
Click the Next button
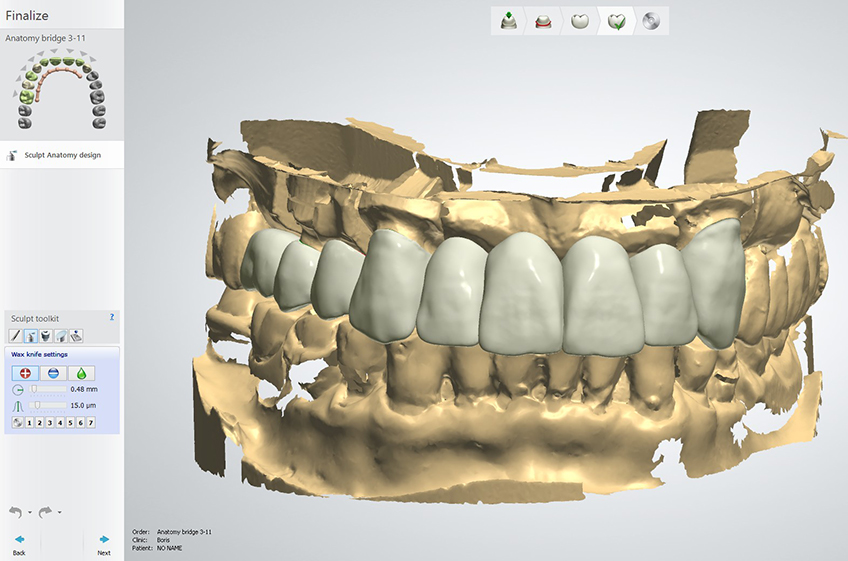point(104,544)
